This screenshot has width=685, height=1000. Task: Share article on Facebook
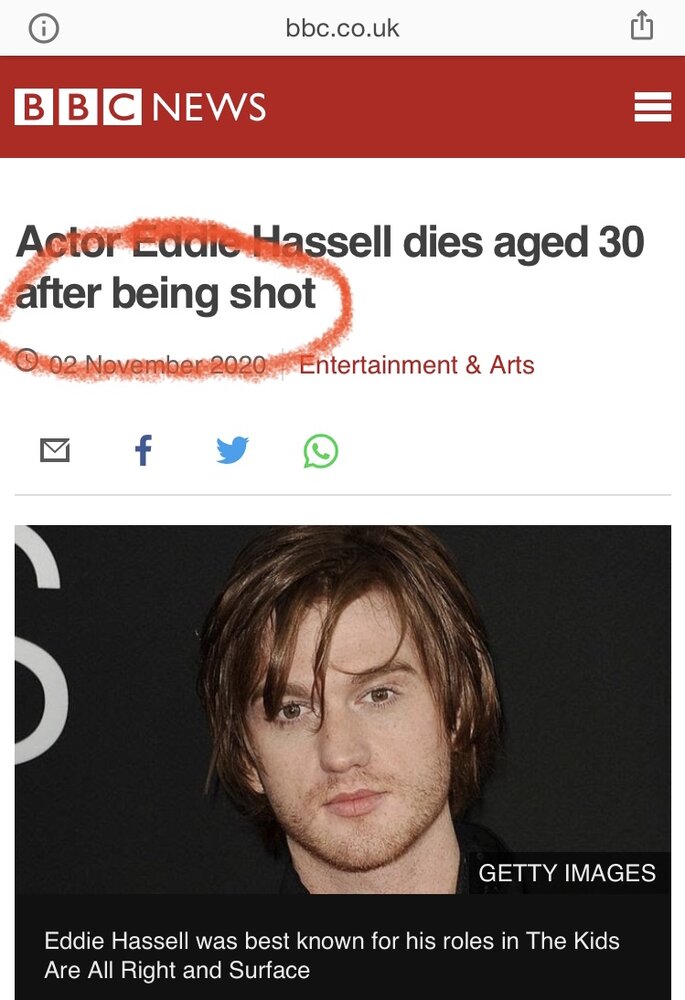click(x=144, y=450)
